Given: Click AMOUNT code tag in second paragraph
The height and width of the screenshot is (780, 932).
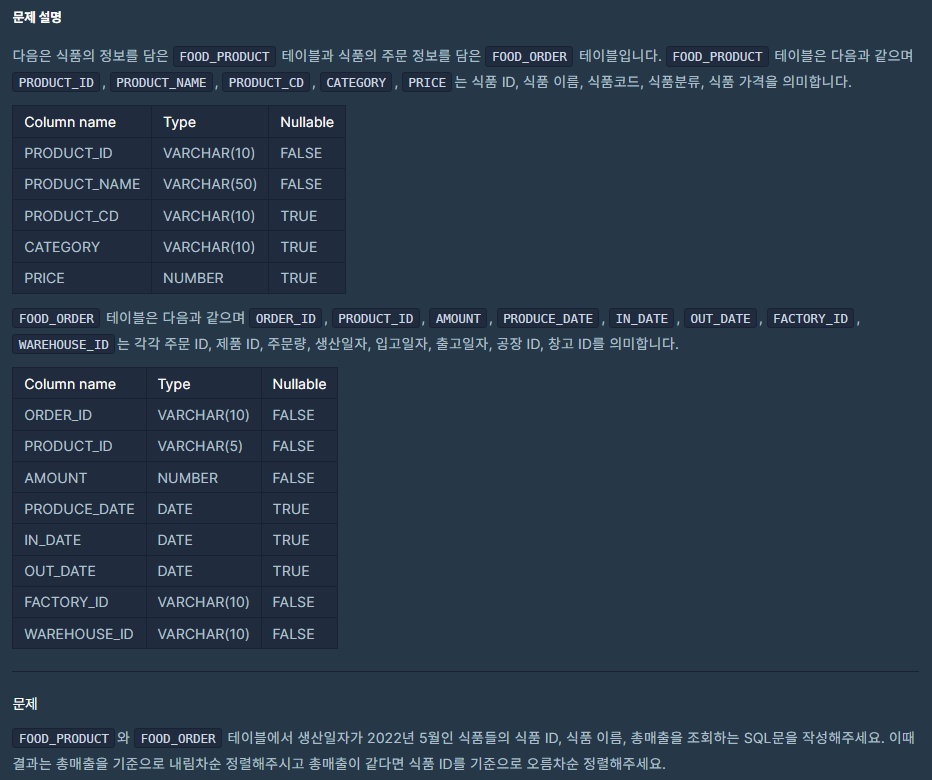Looking at the screenshot, I should coord(458,319).
